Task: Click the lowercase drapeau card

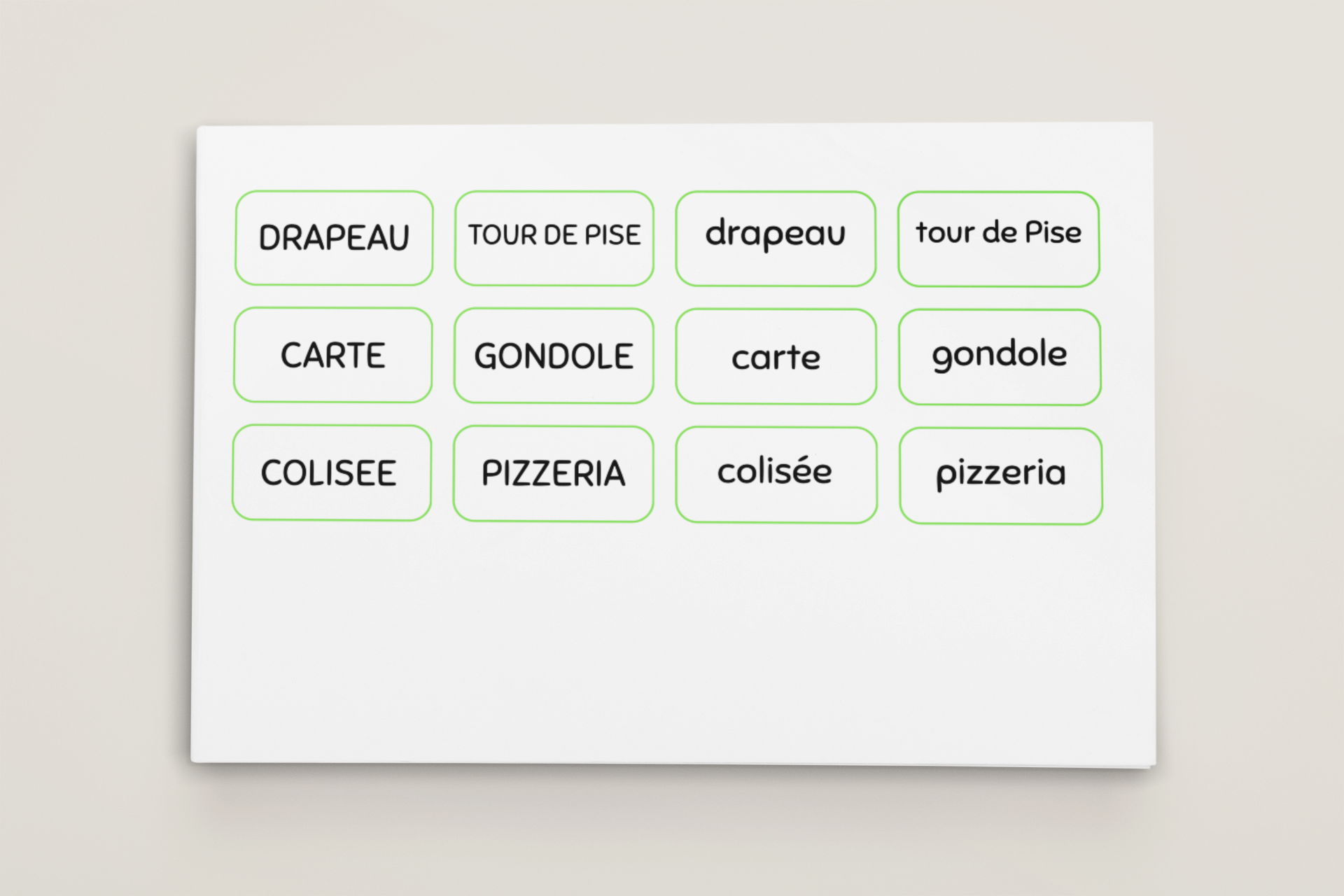Action: coord(776,238)
